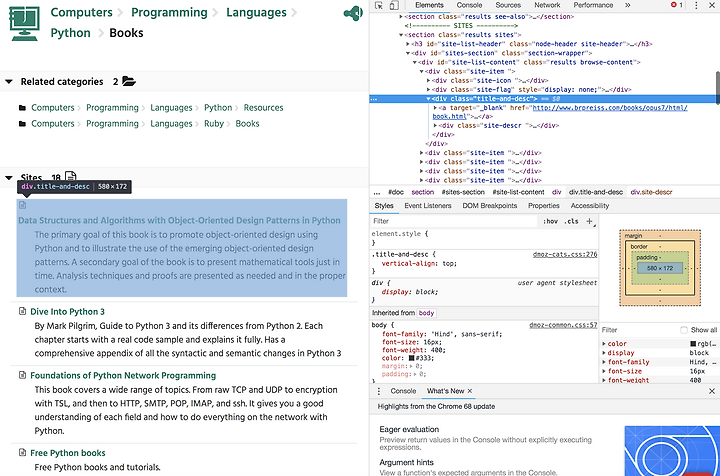Open the DevTools three-dot menu
Image resolution: width=720 pixels, height=476 pixels.
click(x=696, y=5)
